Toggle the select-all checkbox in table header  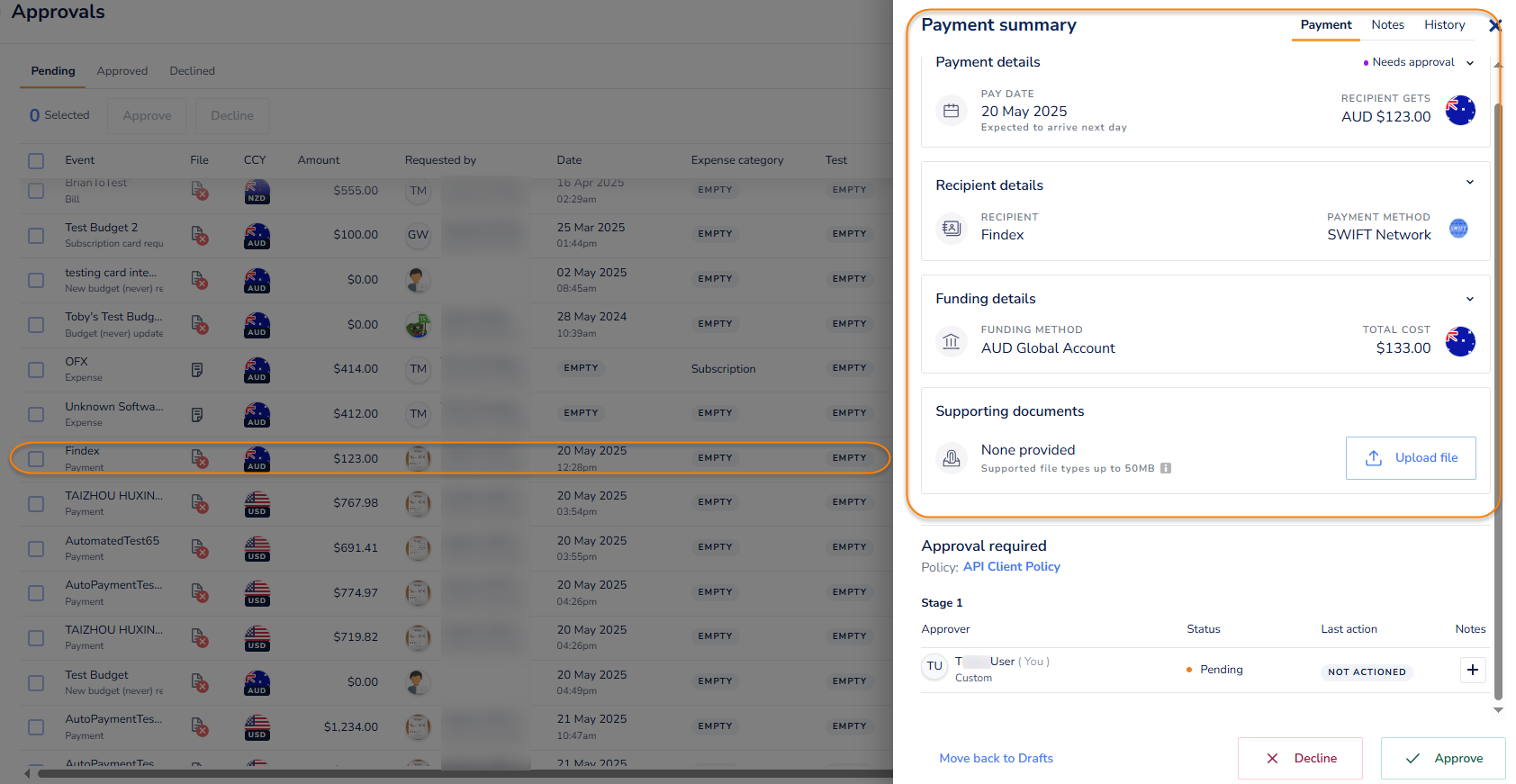coord(36,161)
